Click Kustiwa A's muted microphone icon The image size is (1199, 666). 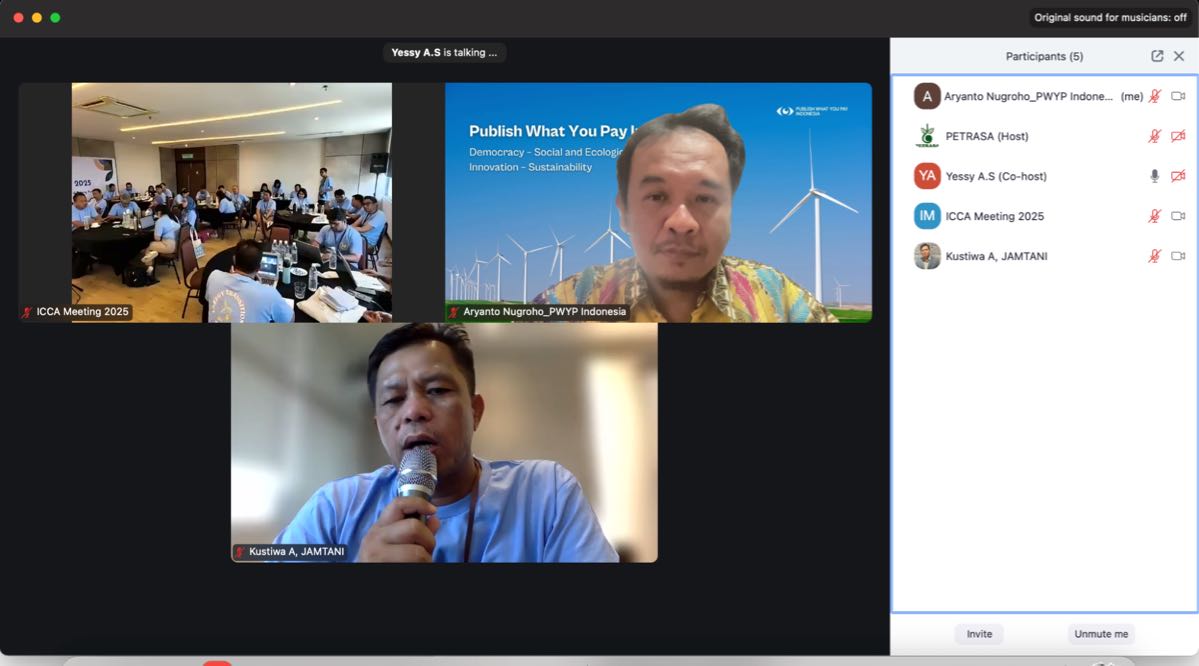pyautogui.click(x=1154, y=256)
